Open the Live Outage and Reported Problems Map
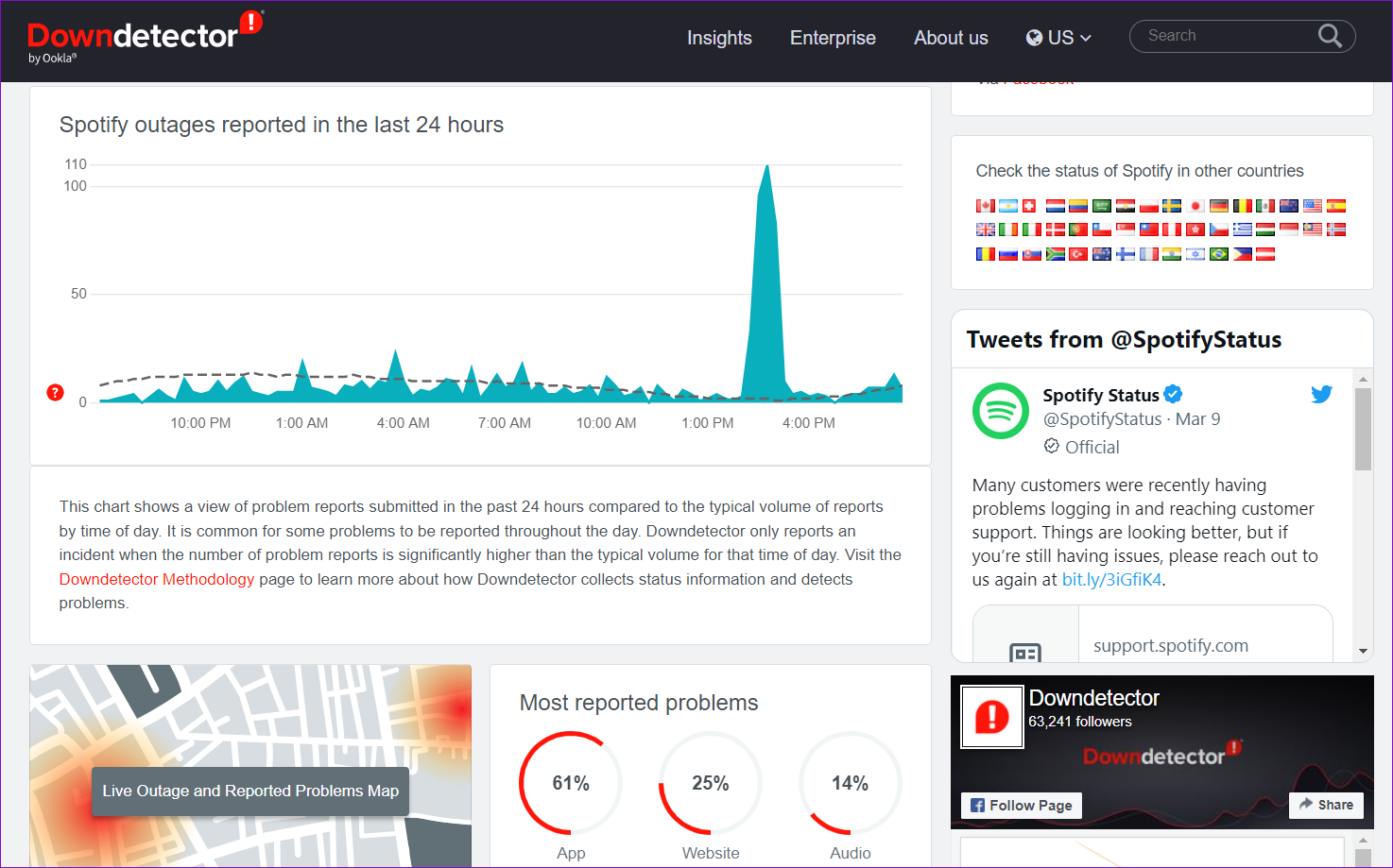Viewport: 1393px width, 868px height. [x=250, y=791]
